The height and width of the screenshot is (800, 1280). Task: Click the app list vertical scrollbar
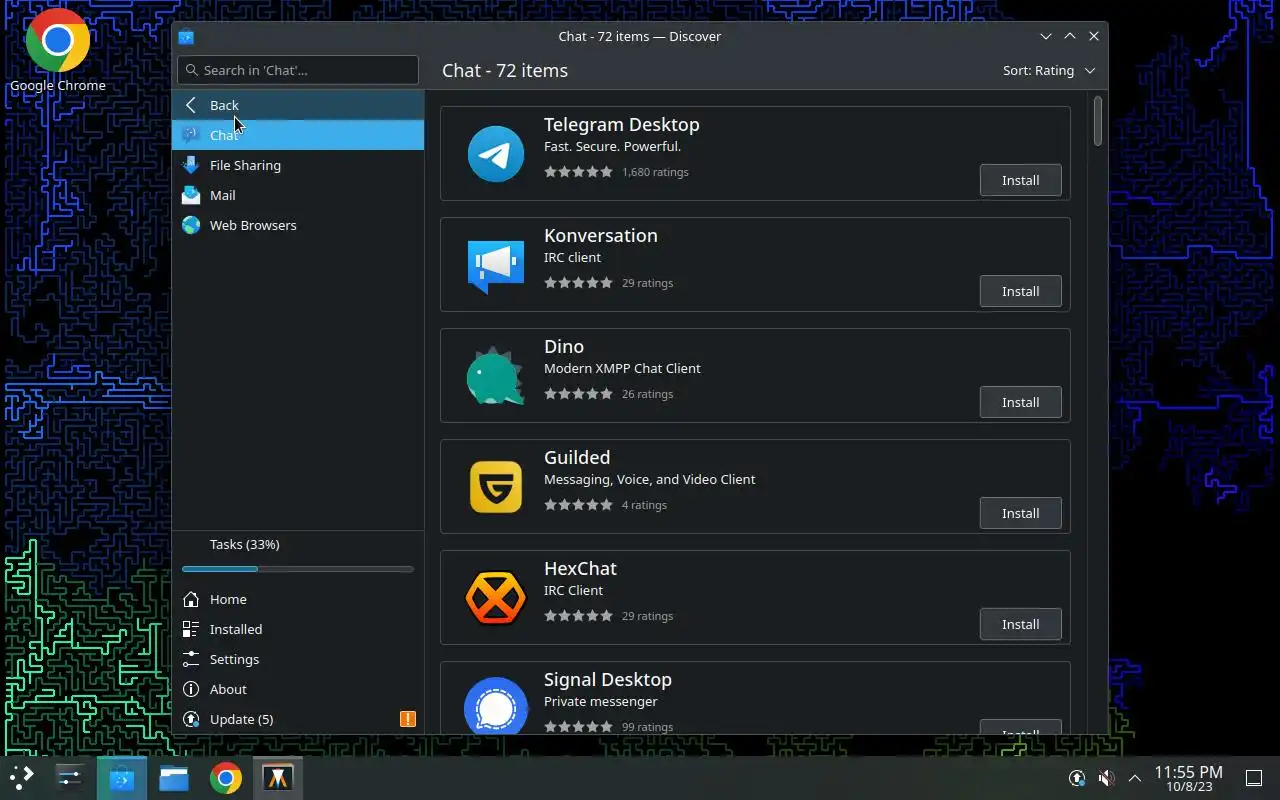tap(1098, 120)
